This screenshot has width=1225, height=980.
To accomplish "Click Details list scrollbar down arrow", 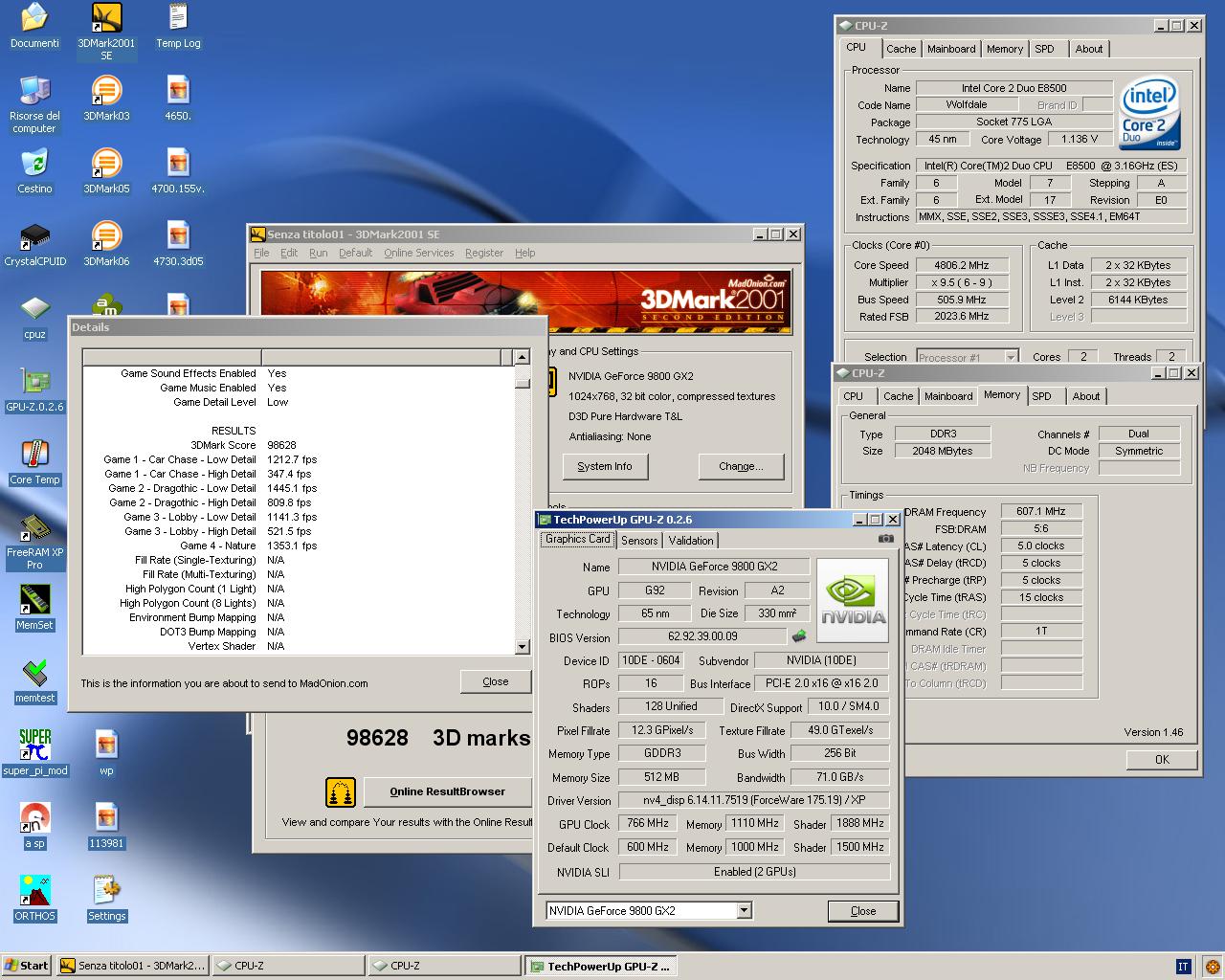I will click(522, 647).
